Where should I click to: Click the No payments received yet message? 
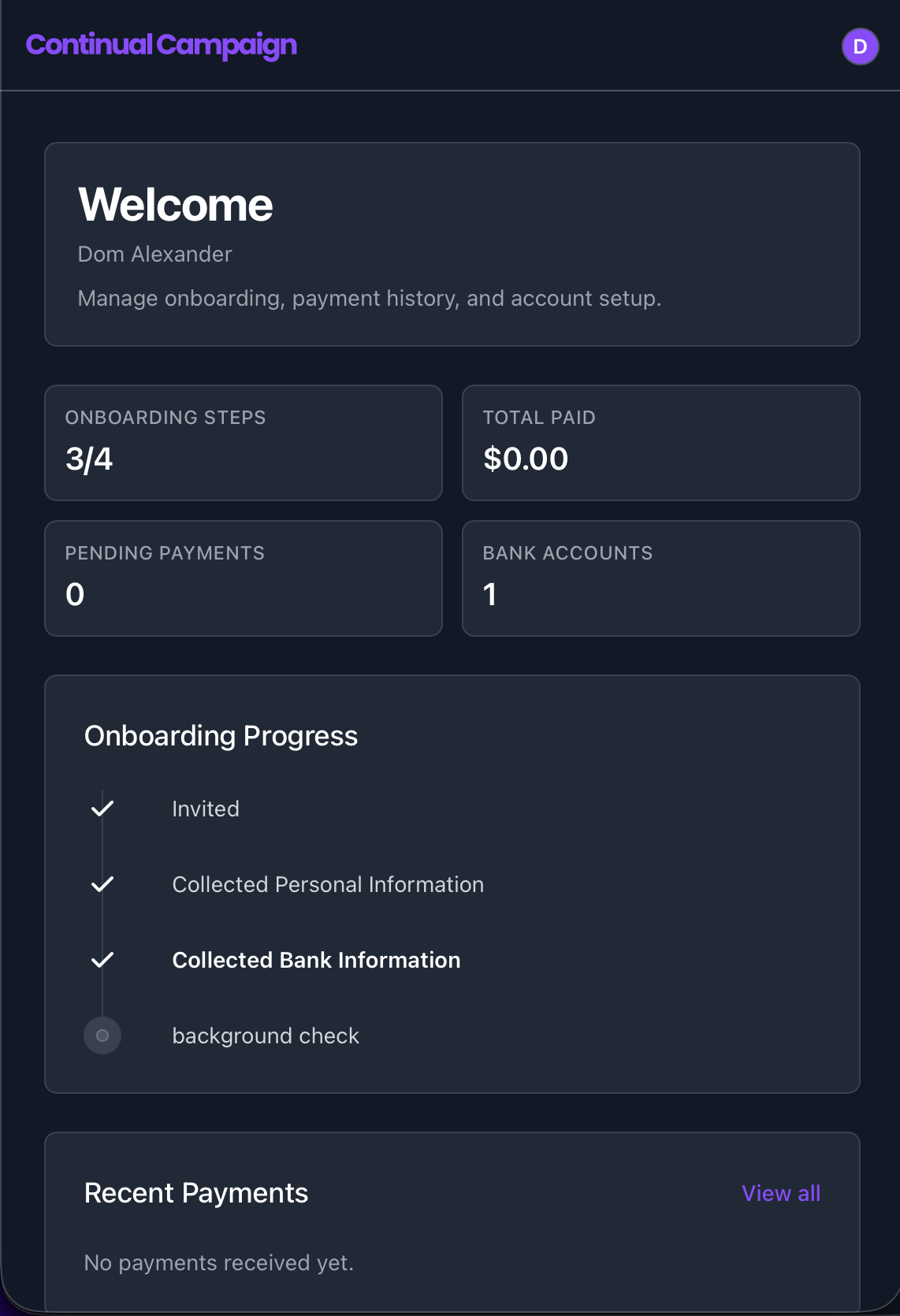point(219,1262)
